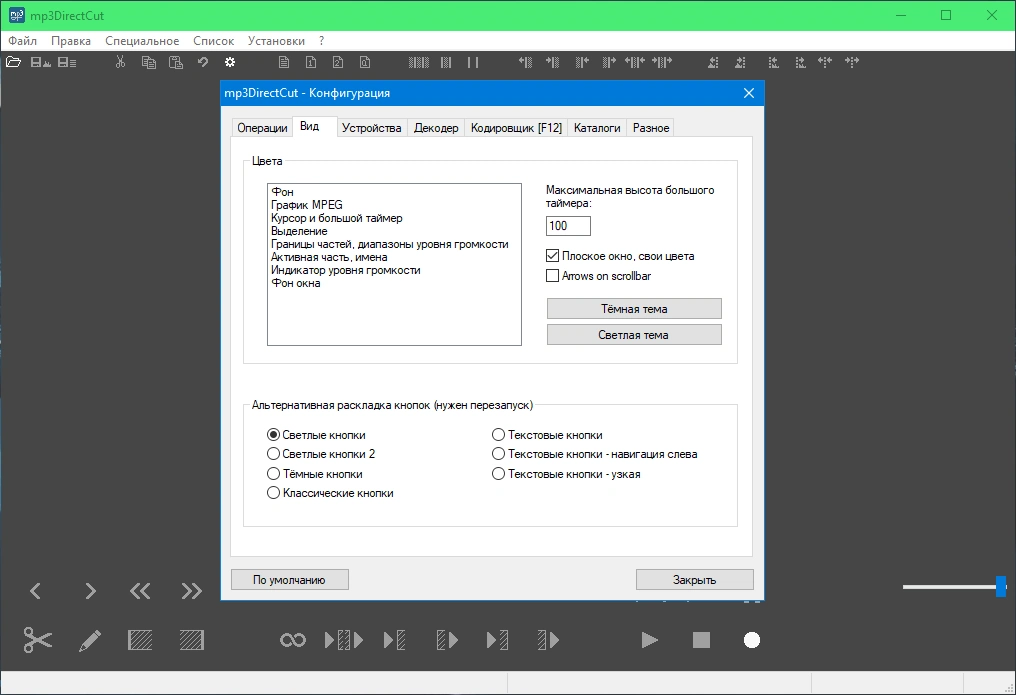The image size is (1016, 695).
Task: Open the Правка menu
Action: pos(71,41)
